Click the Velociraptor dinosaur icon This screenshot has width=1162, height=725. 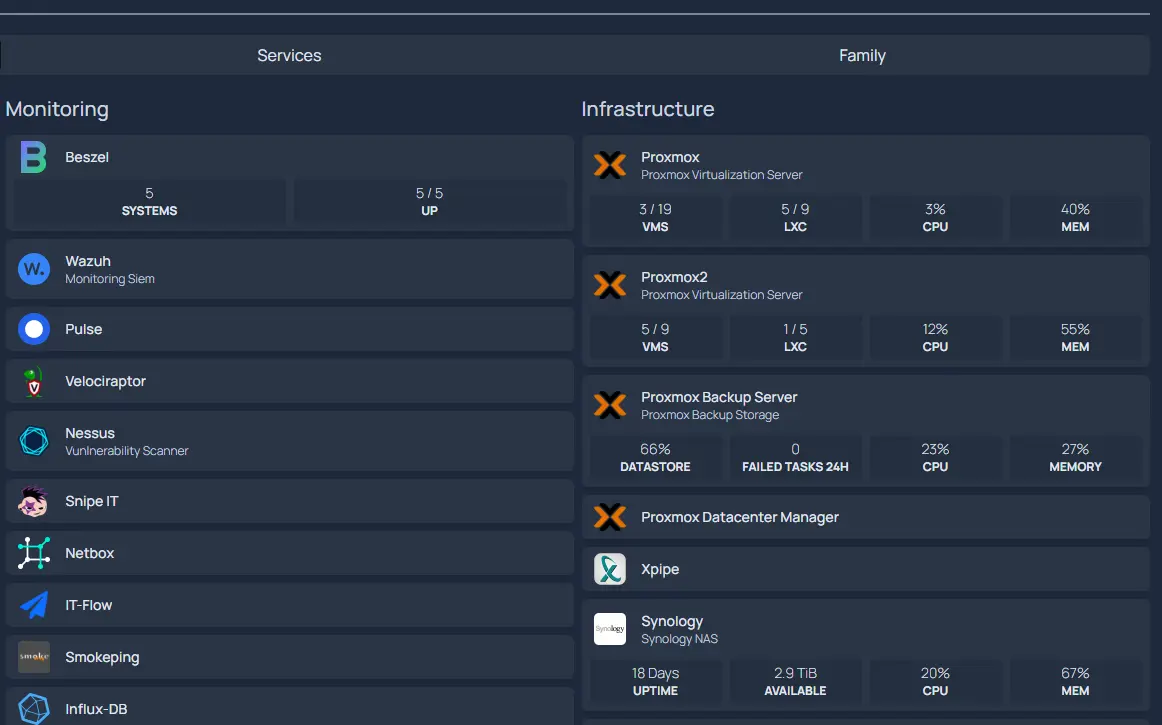pos(33,382)
